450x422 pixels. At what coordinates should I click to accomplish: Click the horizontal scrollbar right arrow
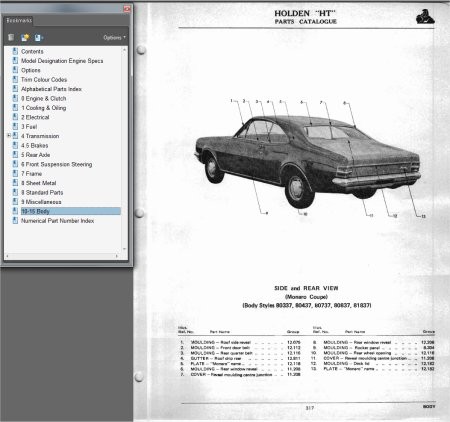coord(117,256)
